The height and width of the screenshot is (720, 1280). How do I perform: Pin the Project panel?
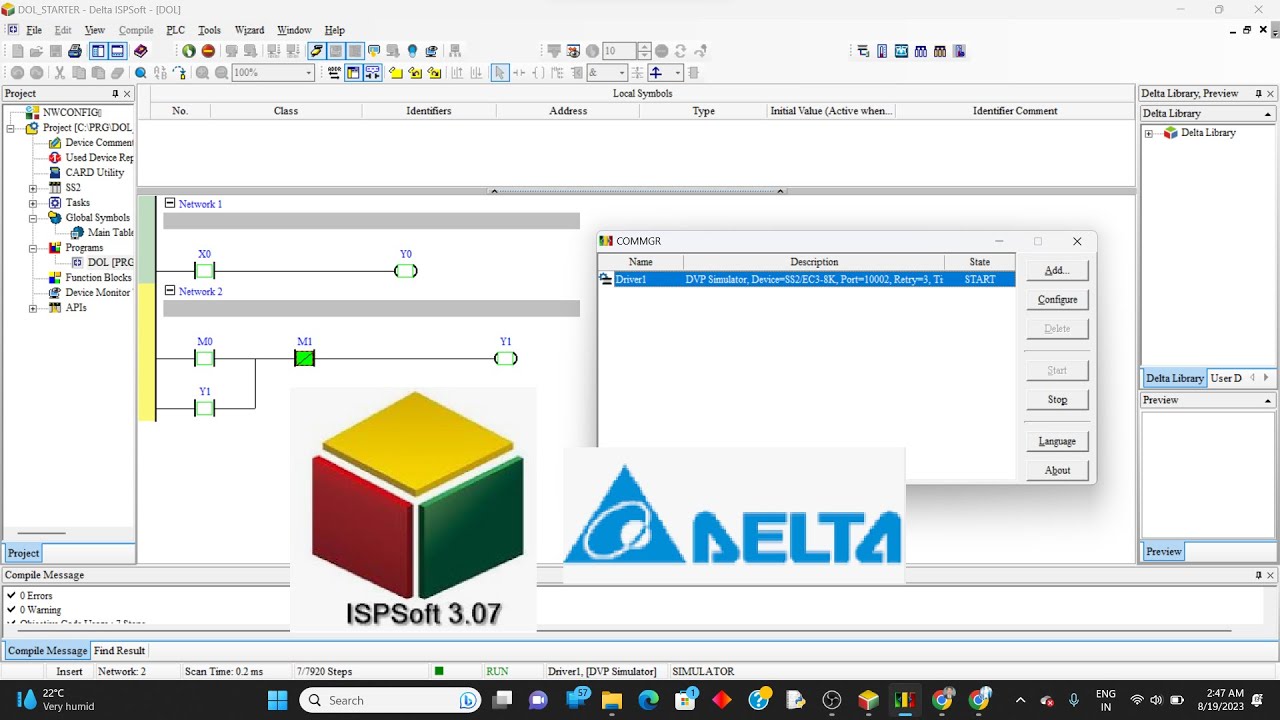[115, 93]
